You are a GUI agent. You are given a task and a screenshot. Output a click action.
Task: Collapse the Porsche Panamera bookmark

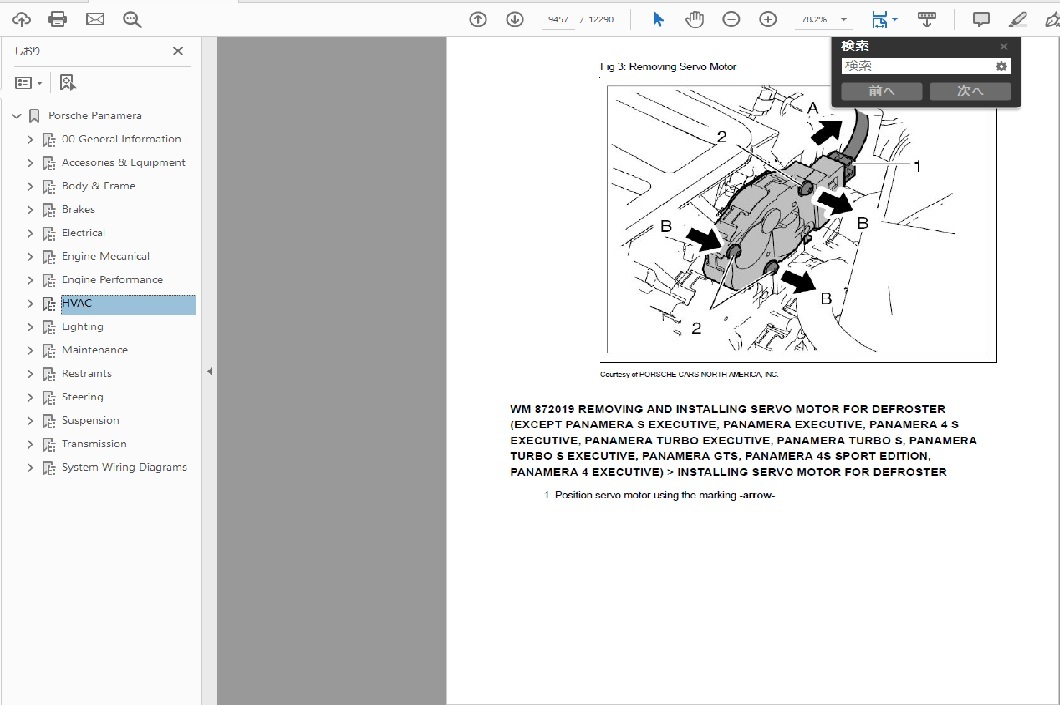click(17, 116)
